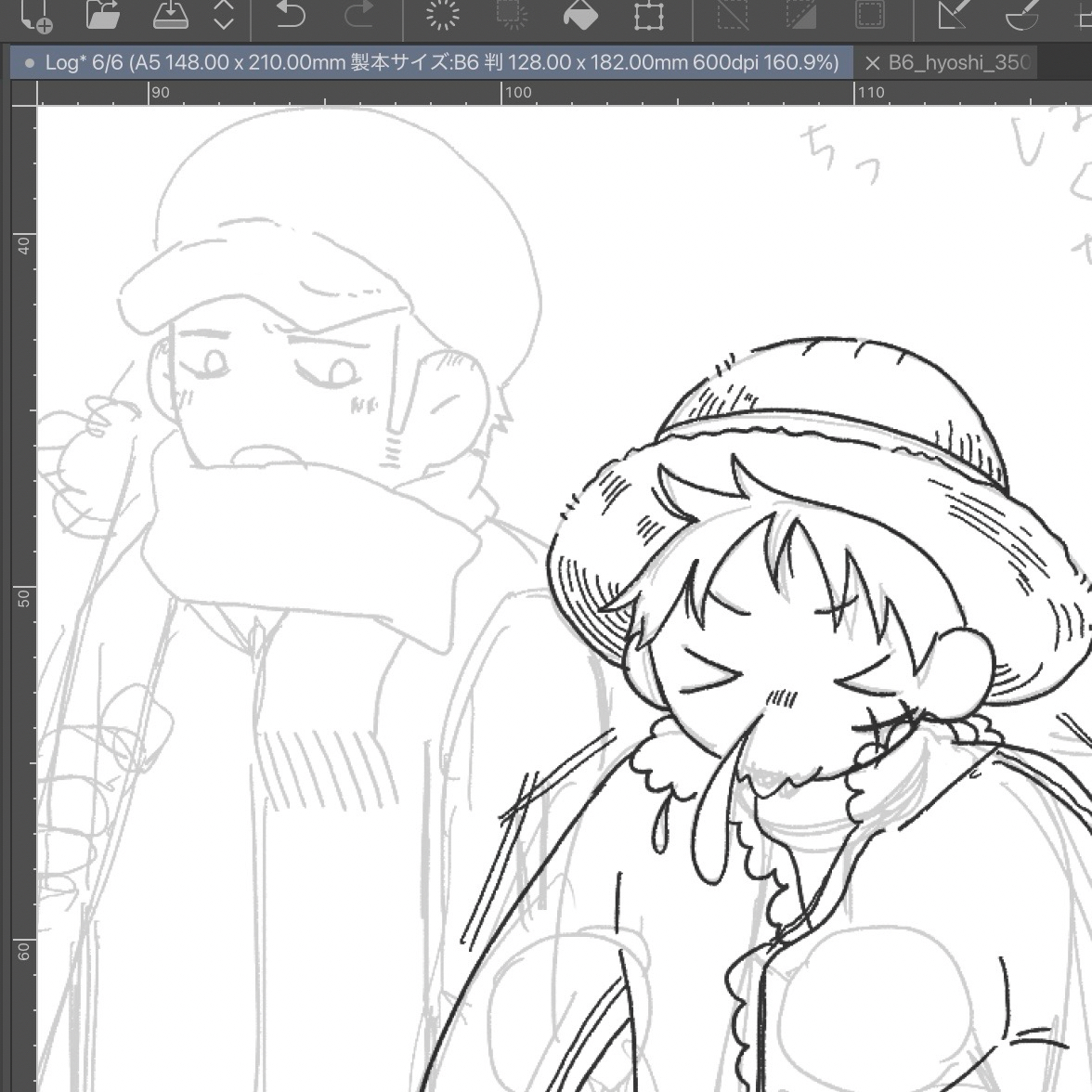Close the B6_hyoshi tab
This screenshot has width=1092, height=1092.
tap(872, 63)
